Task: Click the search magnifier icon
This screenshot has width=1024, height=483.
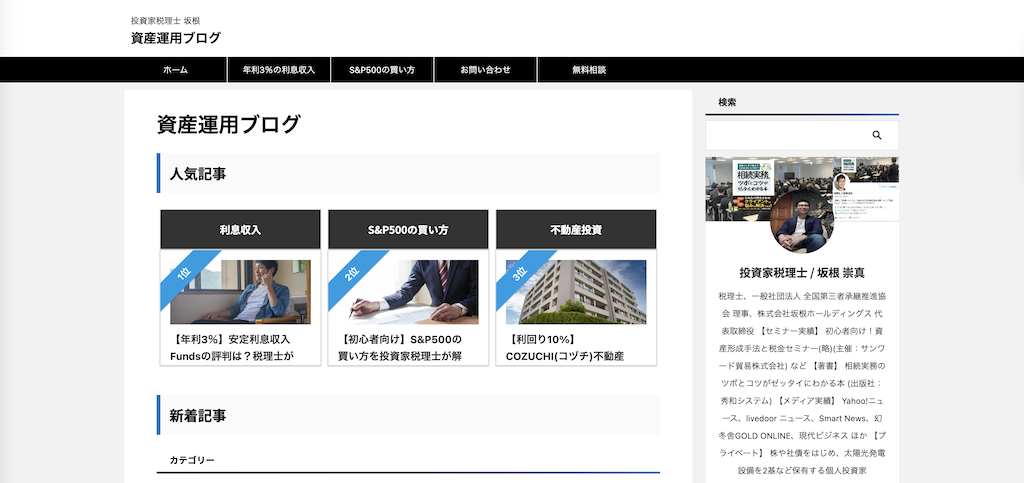Action: [x=877, y=135]
